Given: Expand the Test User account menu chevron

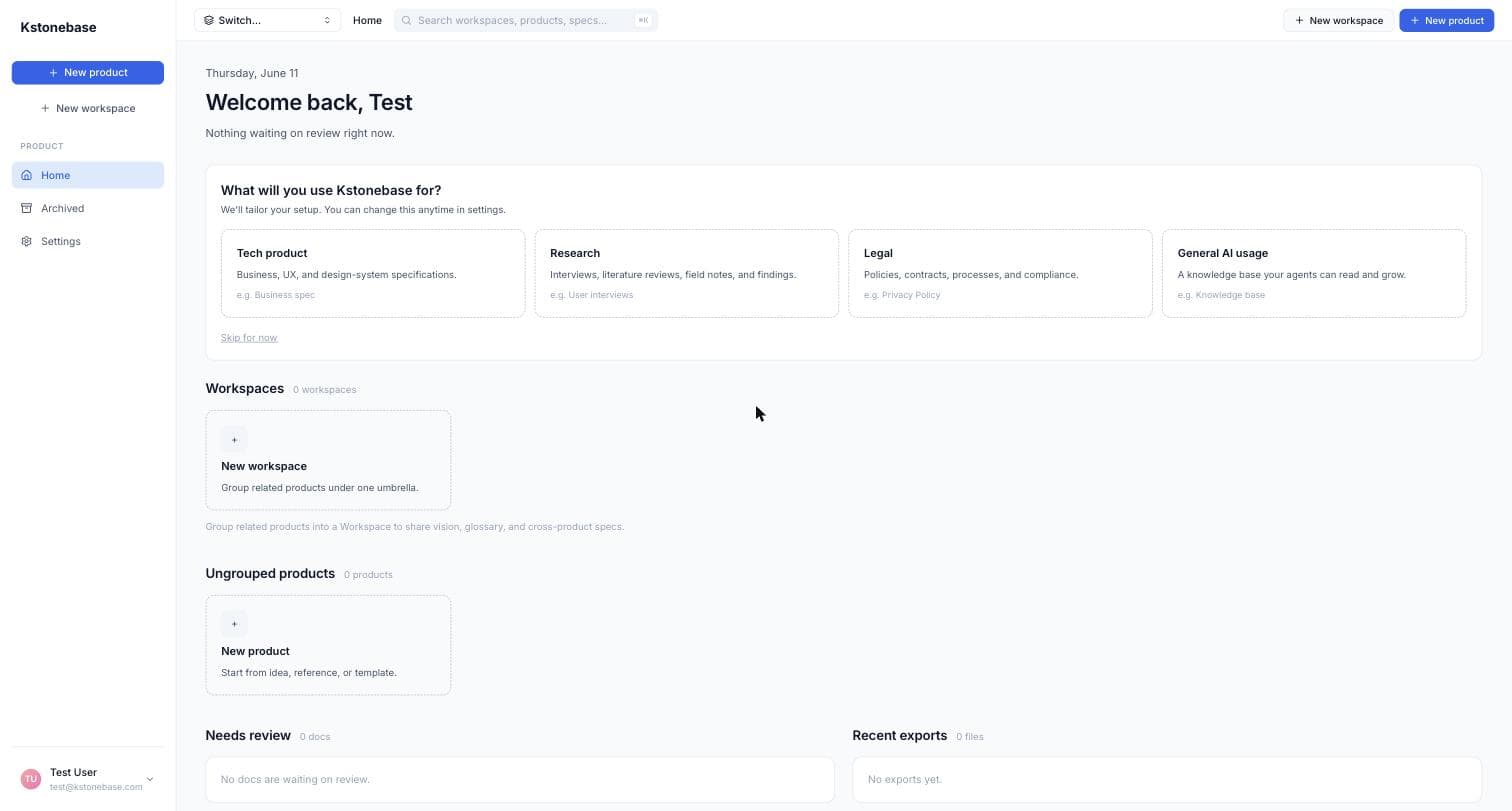Looking at the screenshot, I should [150, 779].
